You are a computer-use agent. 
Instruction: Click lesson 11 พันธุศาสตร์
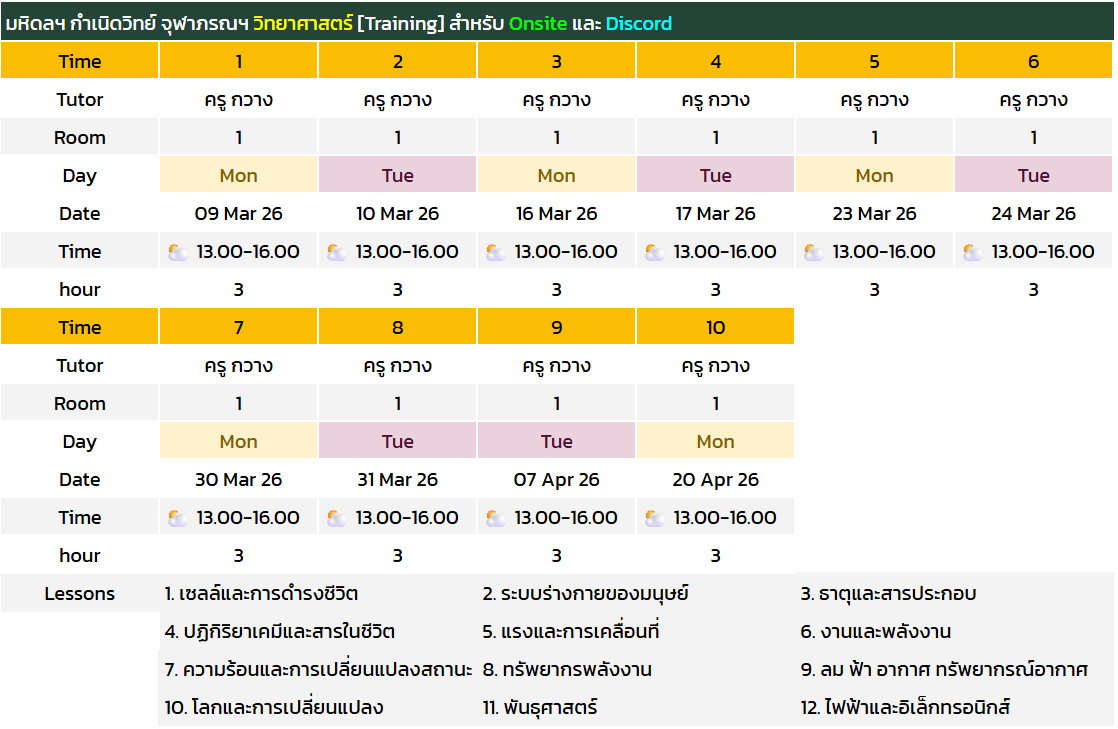pyautogui.click(x=540, y=708)
